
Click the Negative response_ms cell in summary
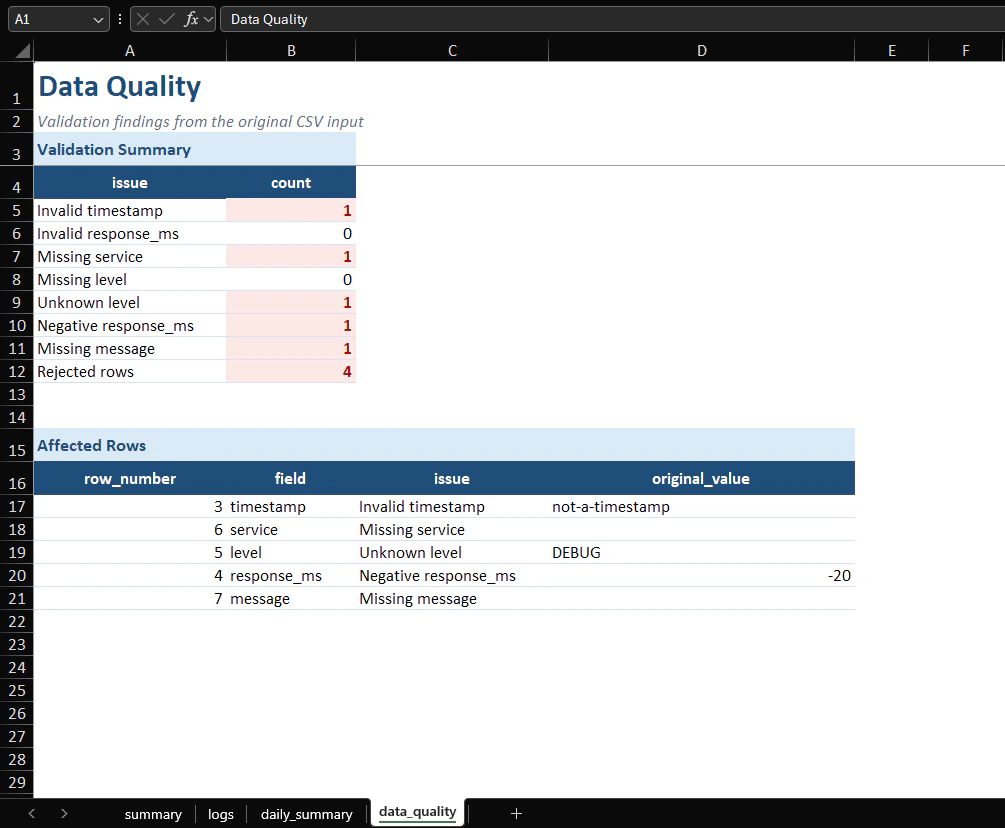[129, 326]
